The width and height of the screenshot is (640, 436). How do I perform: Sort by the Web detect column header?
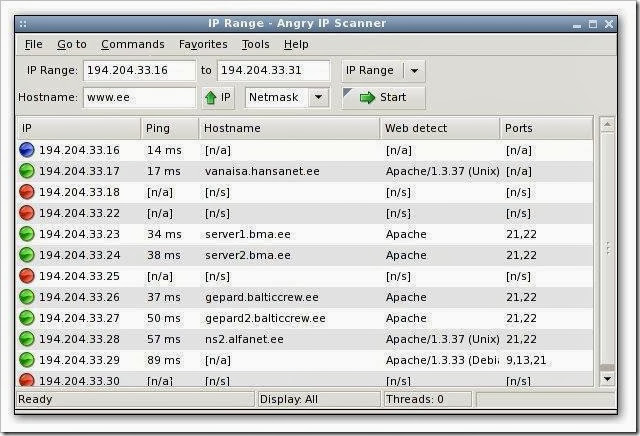440,128
